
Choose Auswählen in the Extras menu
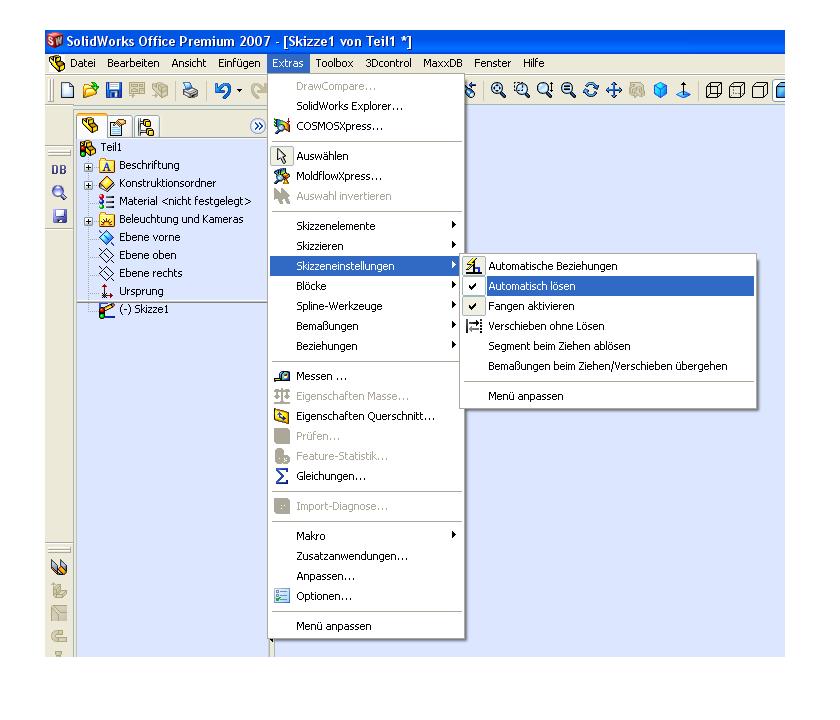coord(366,156)
